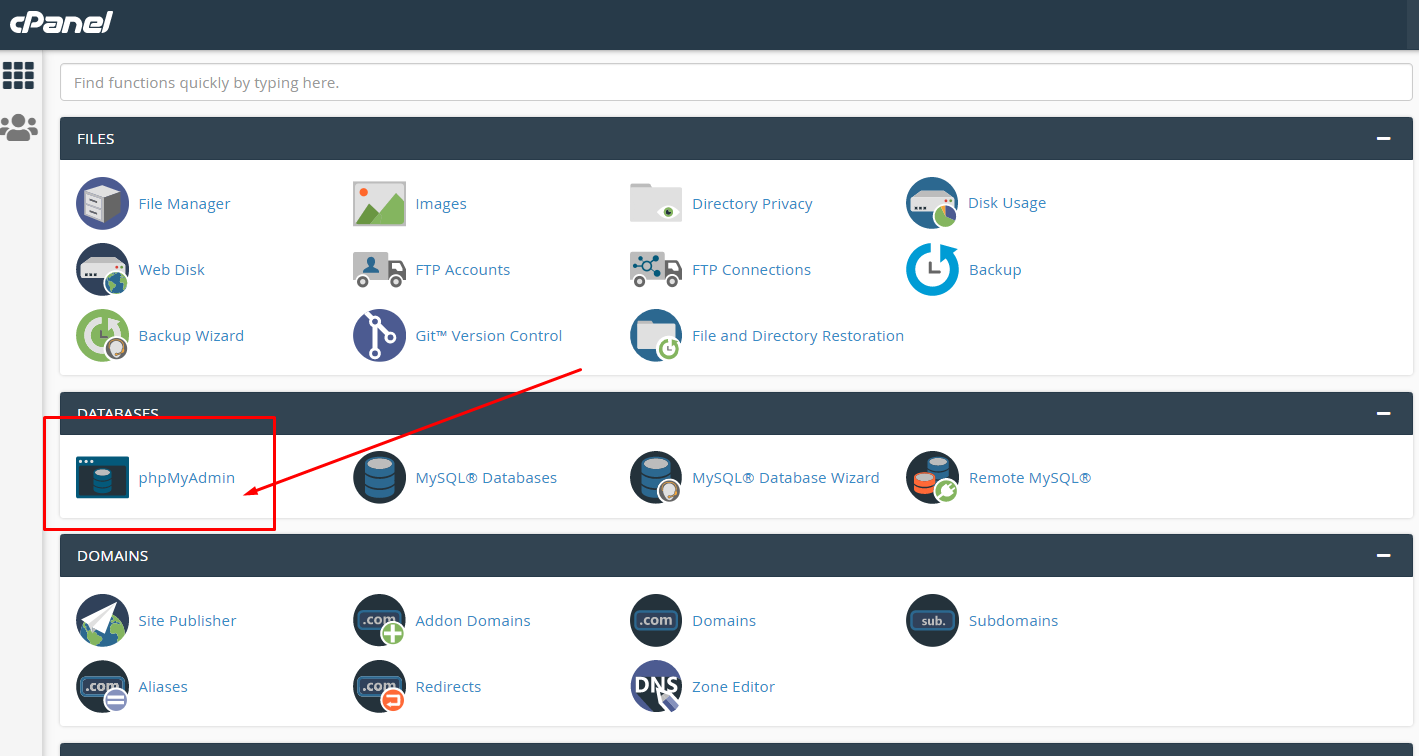Launch the MySQL Database Wizard icon
The image size is (1419, 756).
(656, 478)
